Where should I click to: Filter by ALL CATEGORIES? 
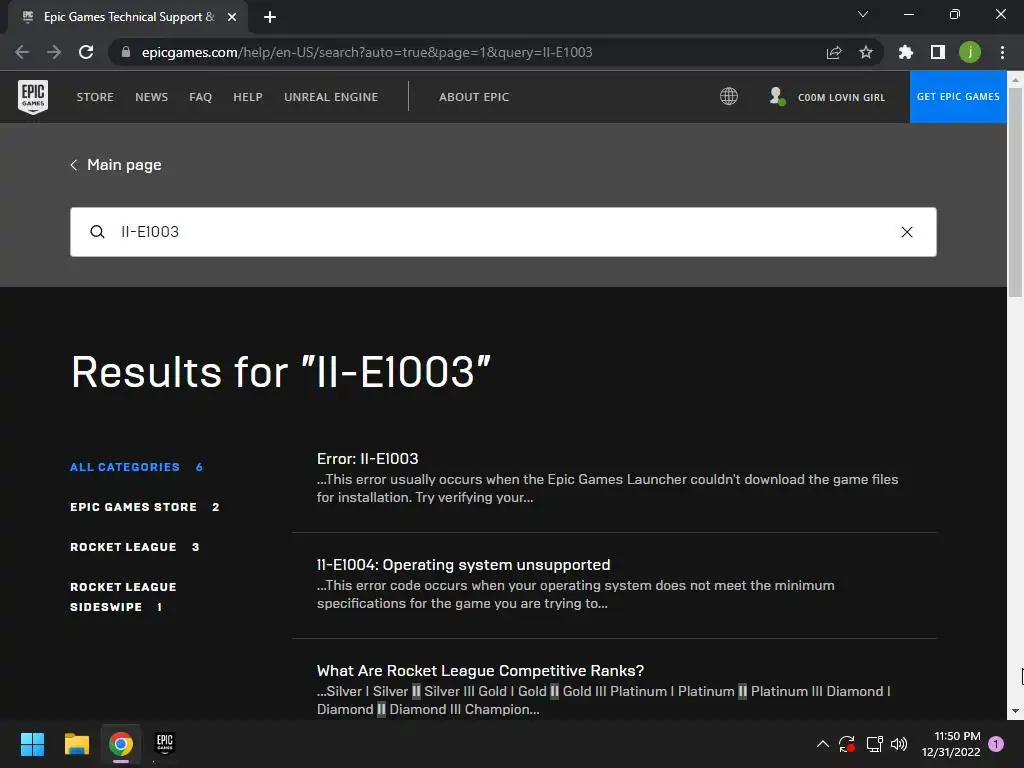pyautogui.click(x=136, y=467)
